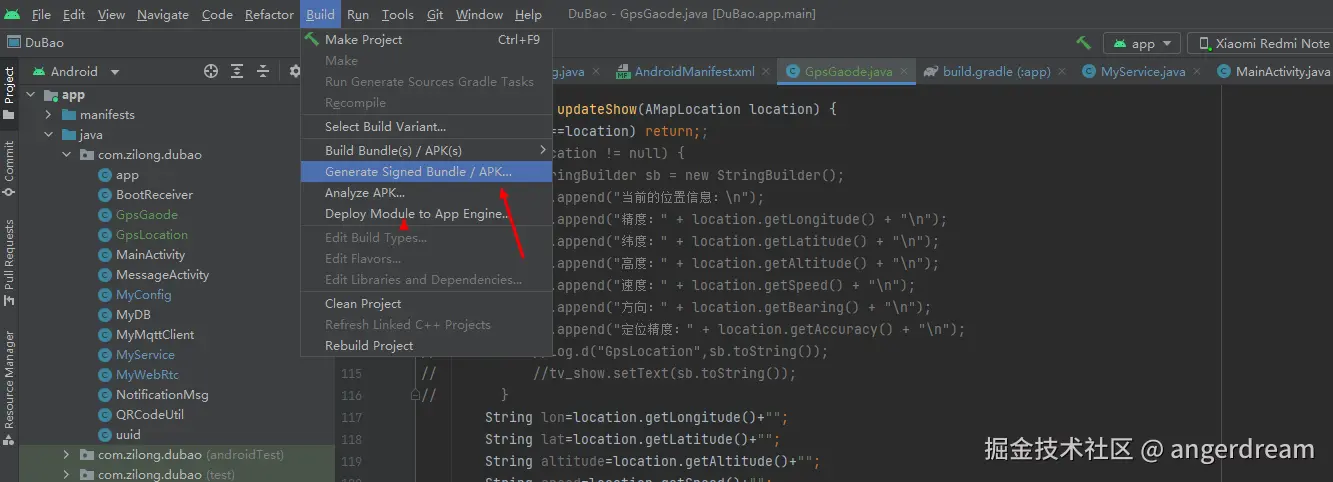Open Project panel gear settings
This screenshot has width=1333, height=482.
tap(294, 72)
